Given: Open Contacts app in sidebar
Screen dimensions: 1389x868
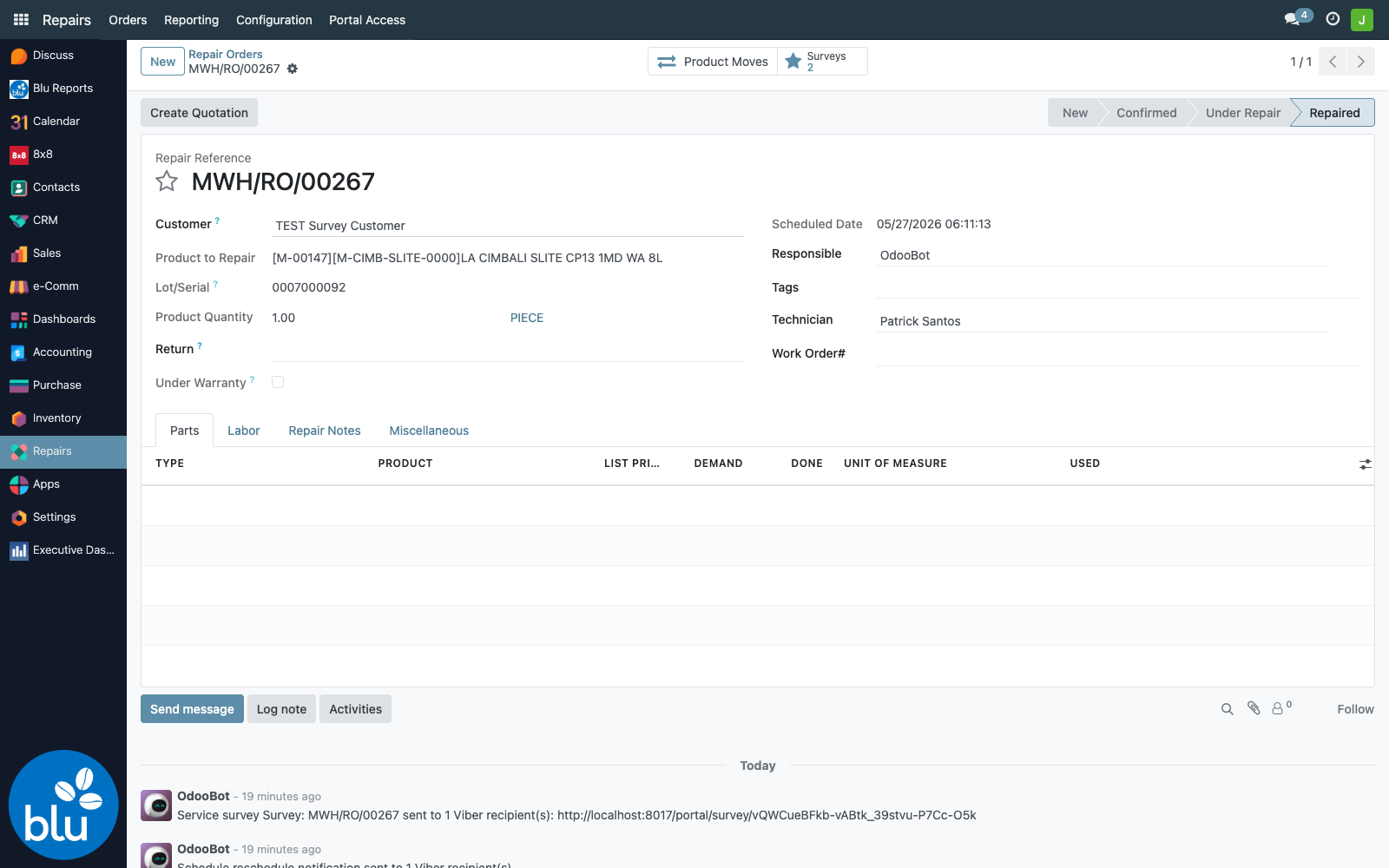Looking at the screenshot, I should click(63, 187).
